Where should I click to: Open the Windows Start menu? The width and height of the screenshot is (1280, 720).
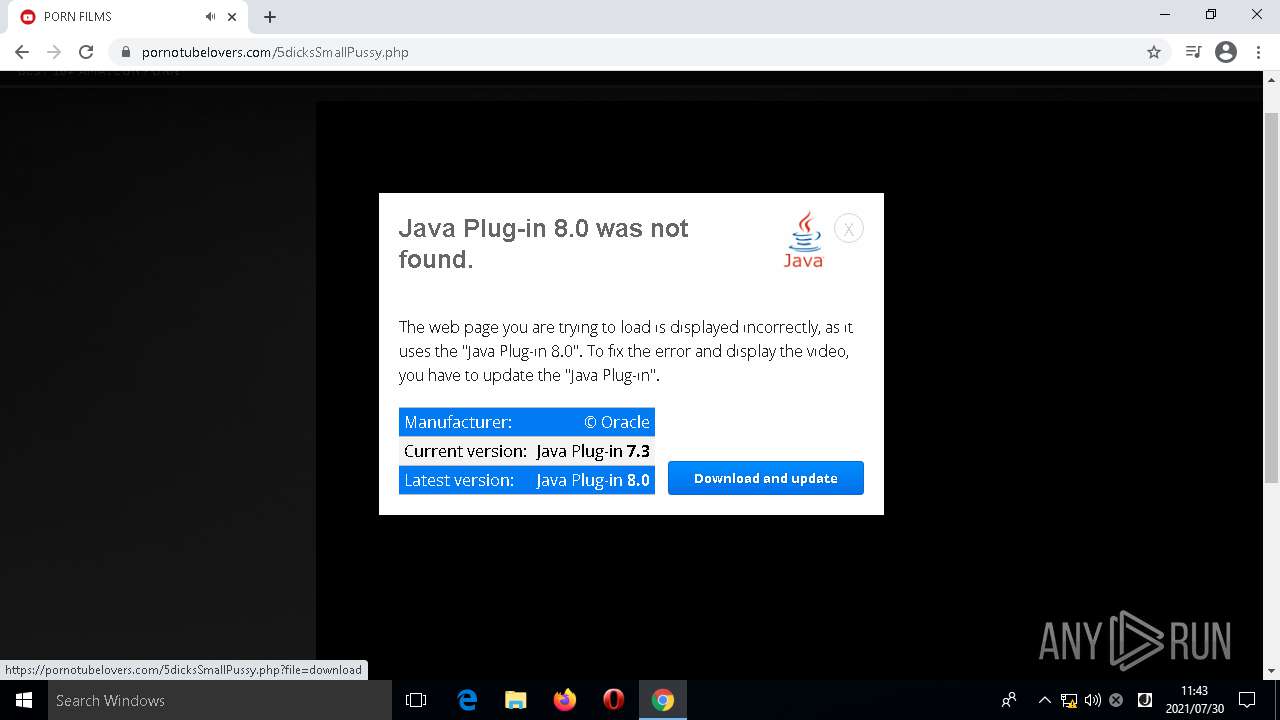(x=24, y=700)
